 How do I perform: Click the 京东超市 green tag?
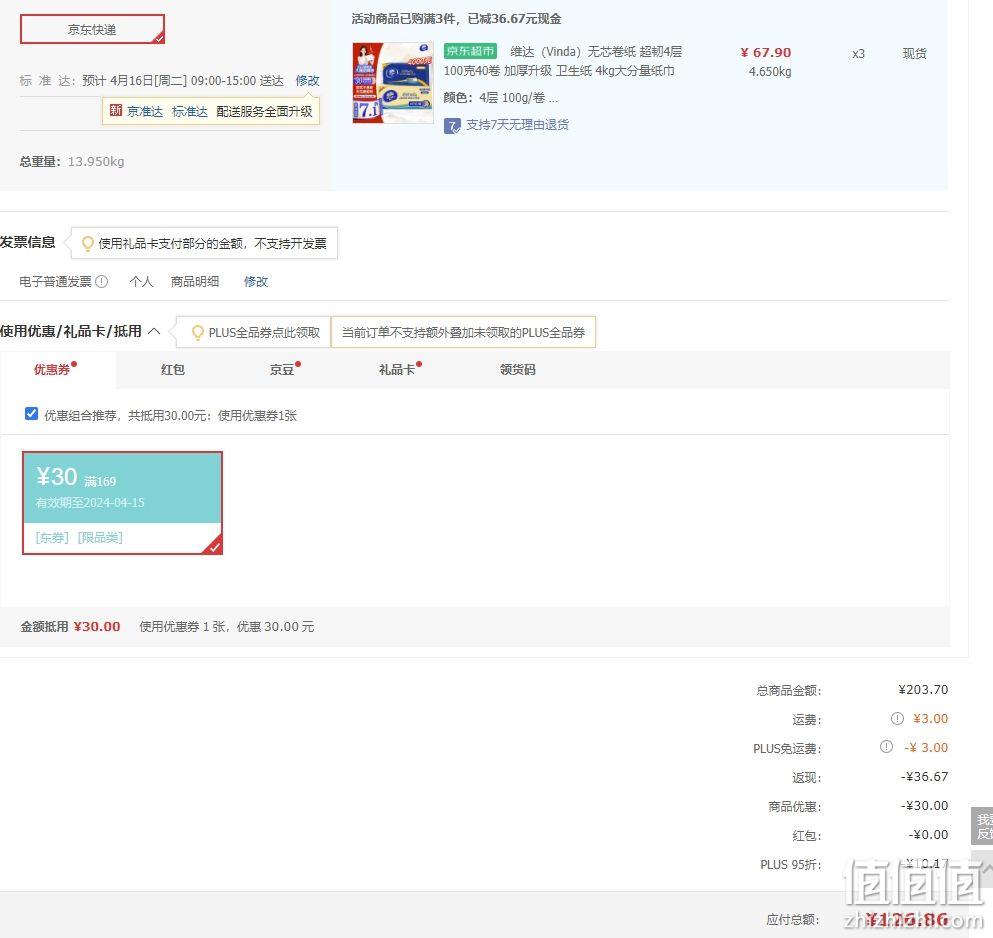point(471,51)
